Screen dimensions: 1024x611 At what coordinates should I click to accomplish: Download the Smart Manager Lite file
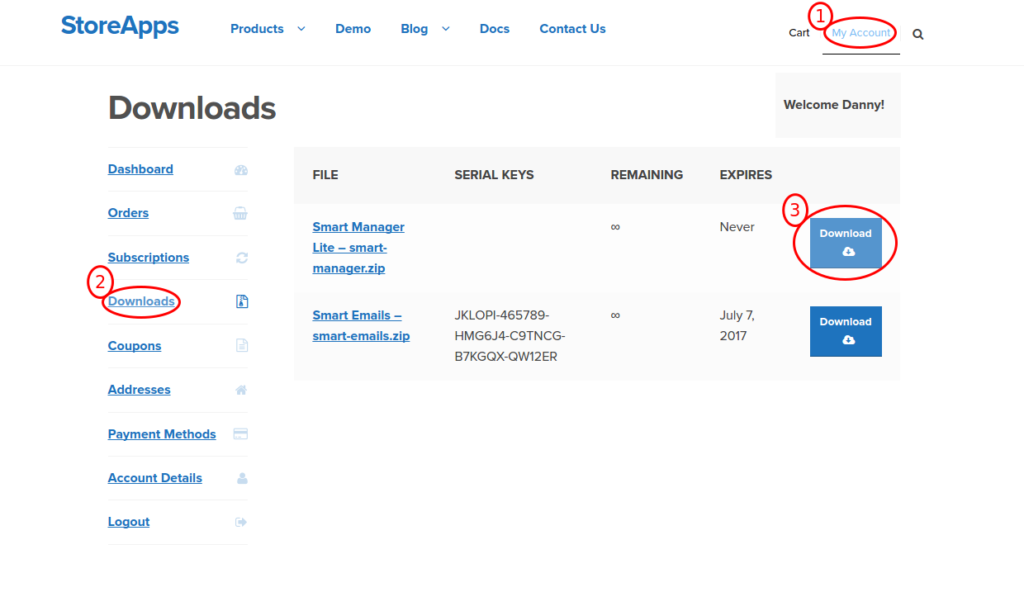point(846,240)
